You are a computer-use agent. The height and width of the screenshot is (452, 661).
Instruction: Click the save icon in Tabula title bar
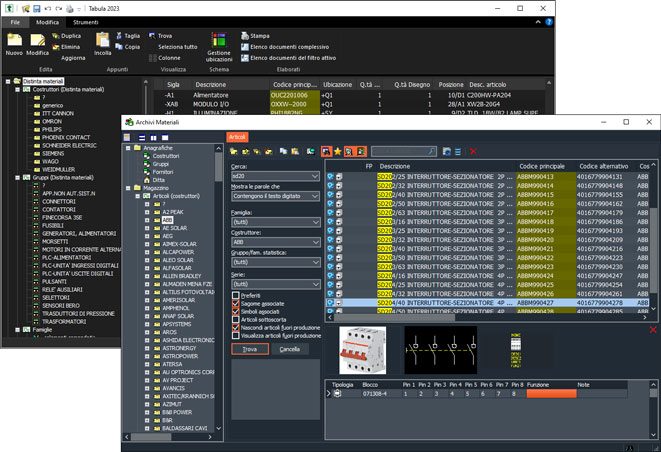coord(37,8)
